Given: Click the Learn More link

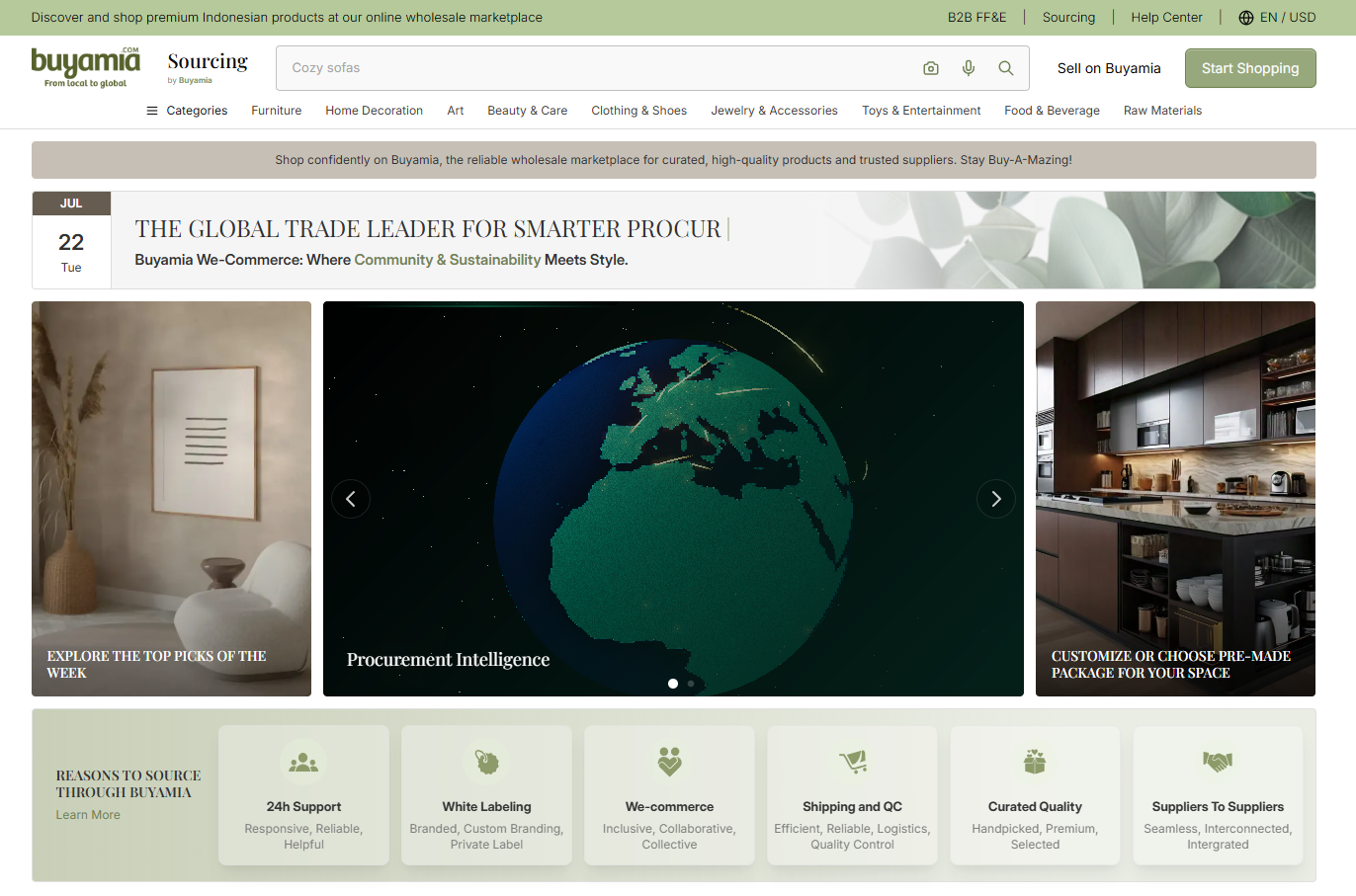Looking at the screenshot, I should [x=88, y=815].
